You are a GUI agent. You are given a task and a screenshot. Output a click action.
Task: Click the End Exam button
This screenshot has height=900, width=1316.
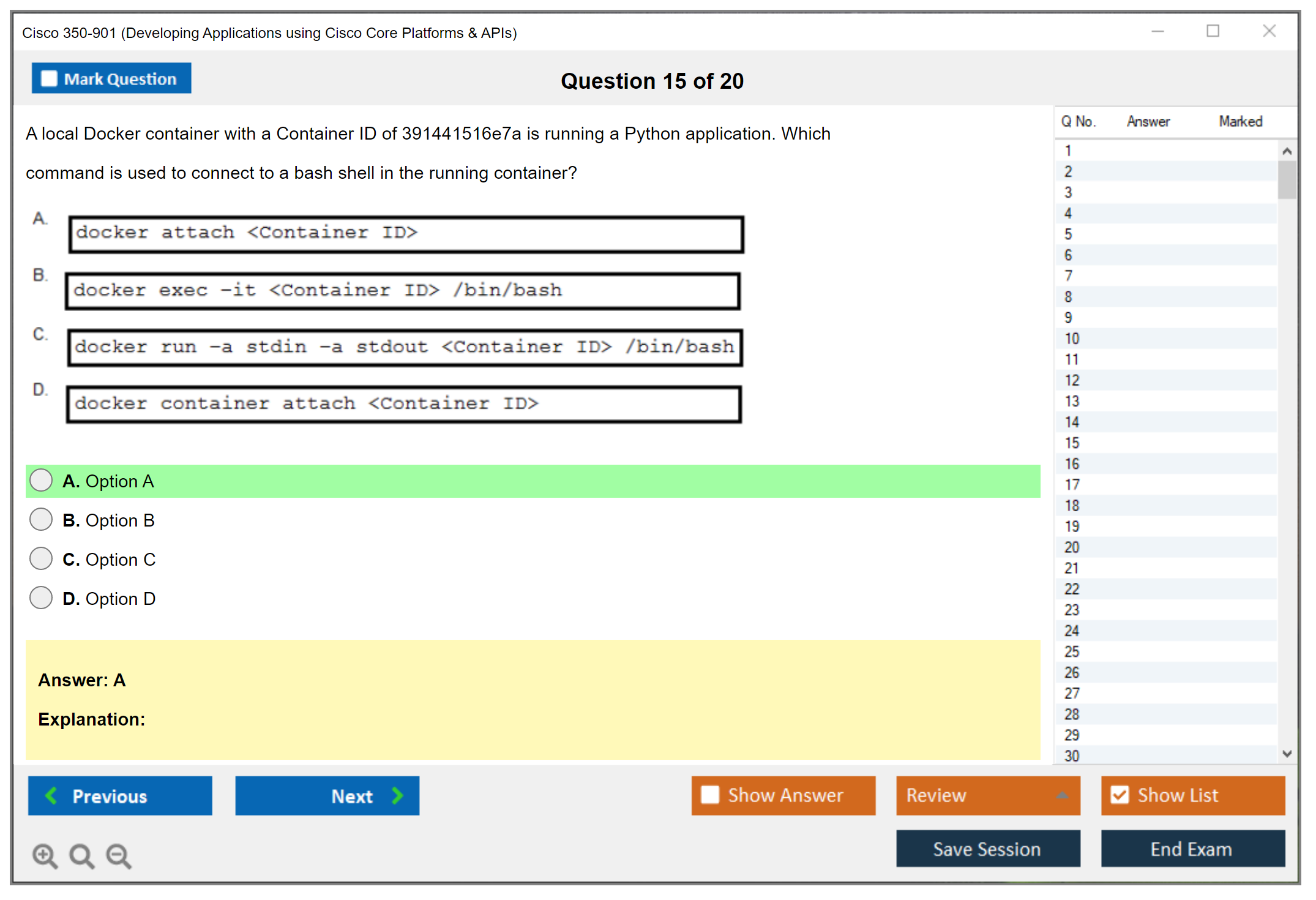[1192, 849]
